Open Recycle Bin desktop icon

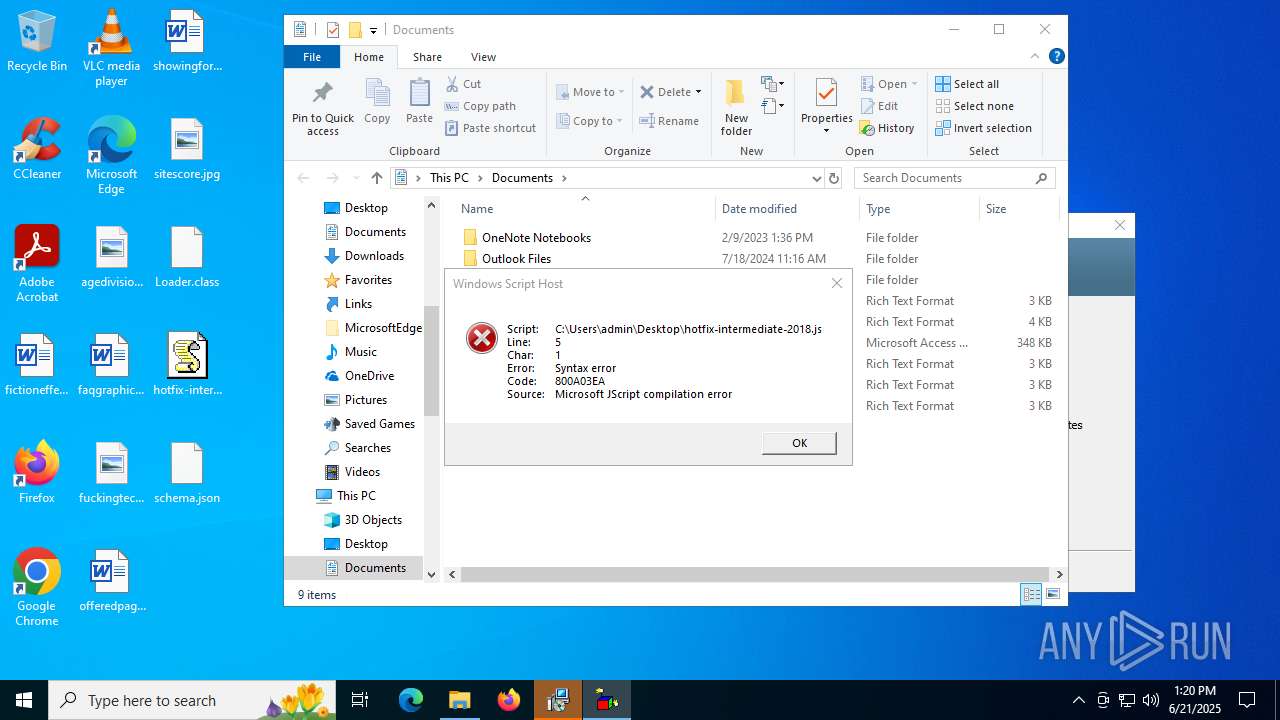(x=37, y=42)
